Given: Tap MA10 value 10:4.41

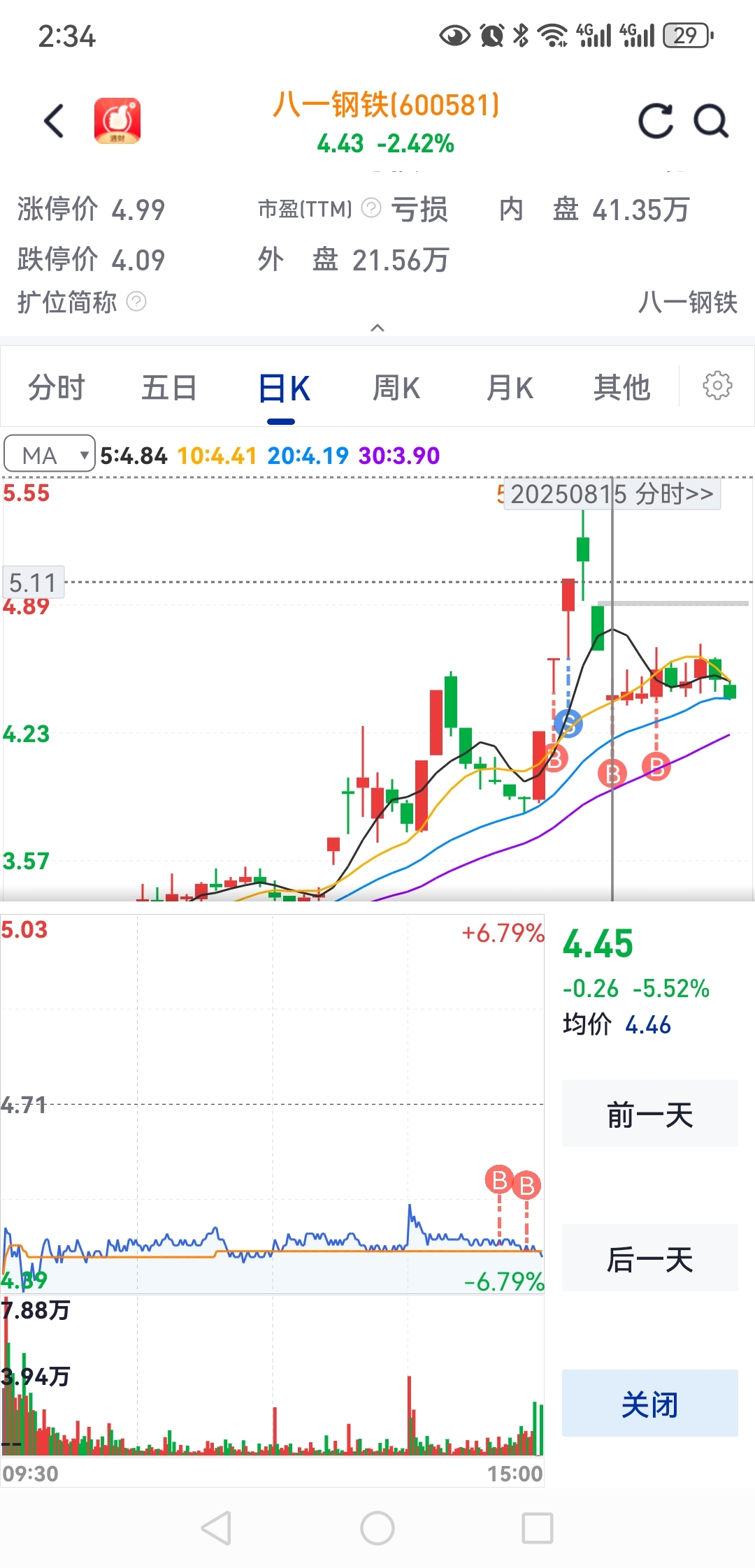Looking at the screenshot, I should [x=217, y=456].
